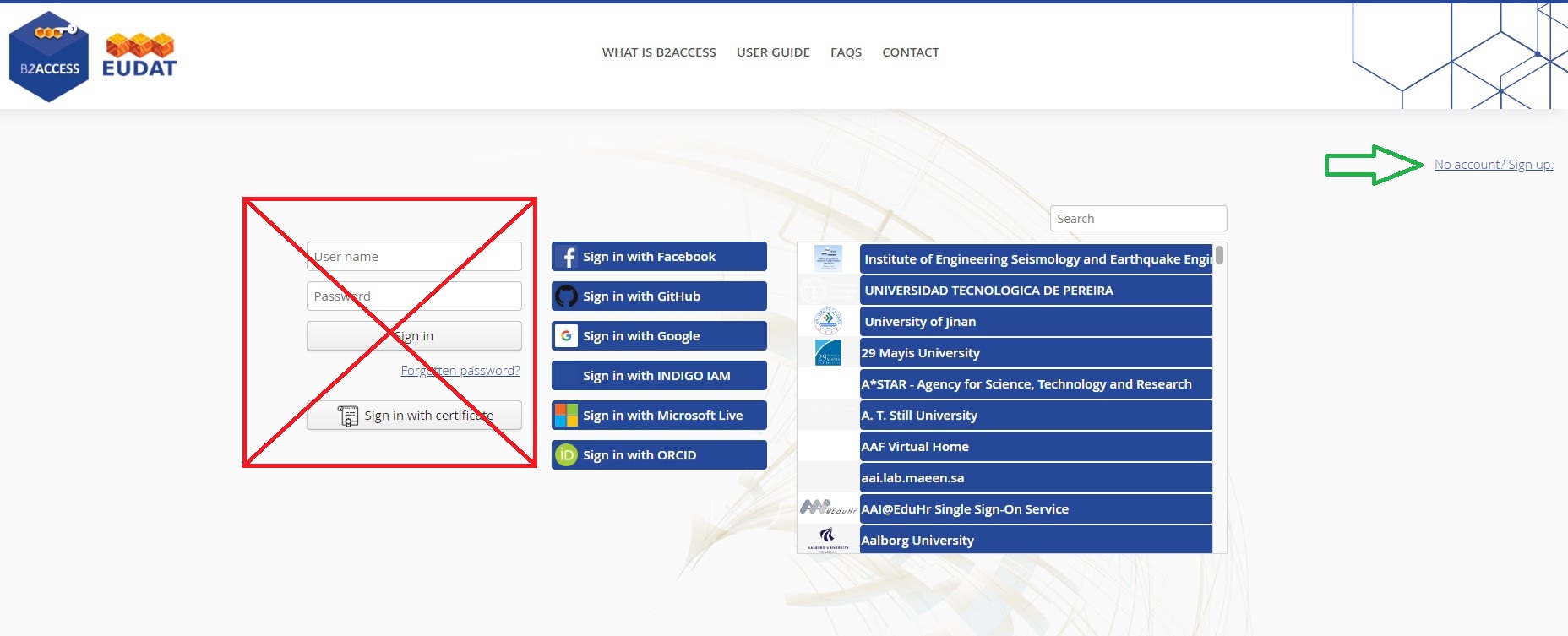
Task: Click the B2ACCESS hexagon logo
Action: (49, 57)
